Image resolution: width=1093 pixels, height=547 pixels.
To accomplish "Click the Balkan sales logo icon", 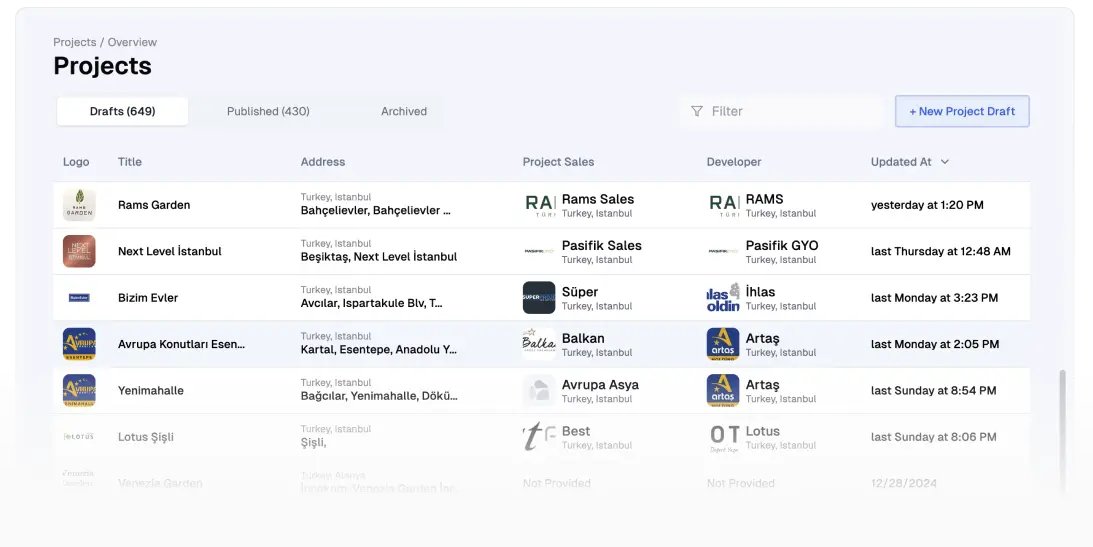I will tap(539, 344).
